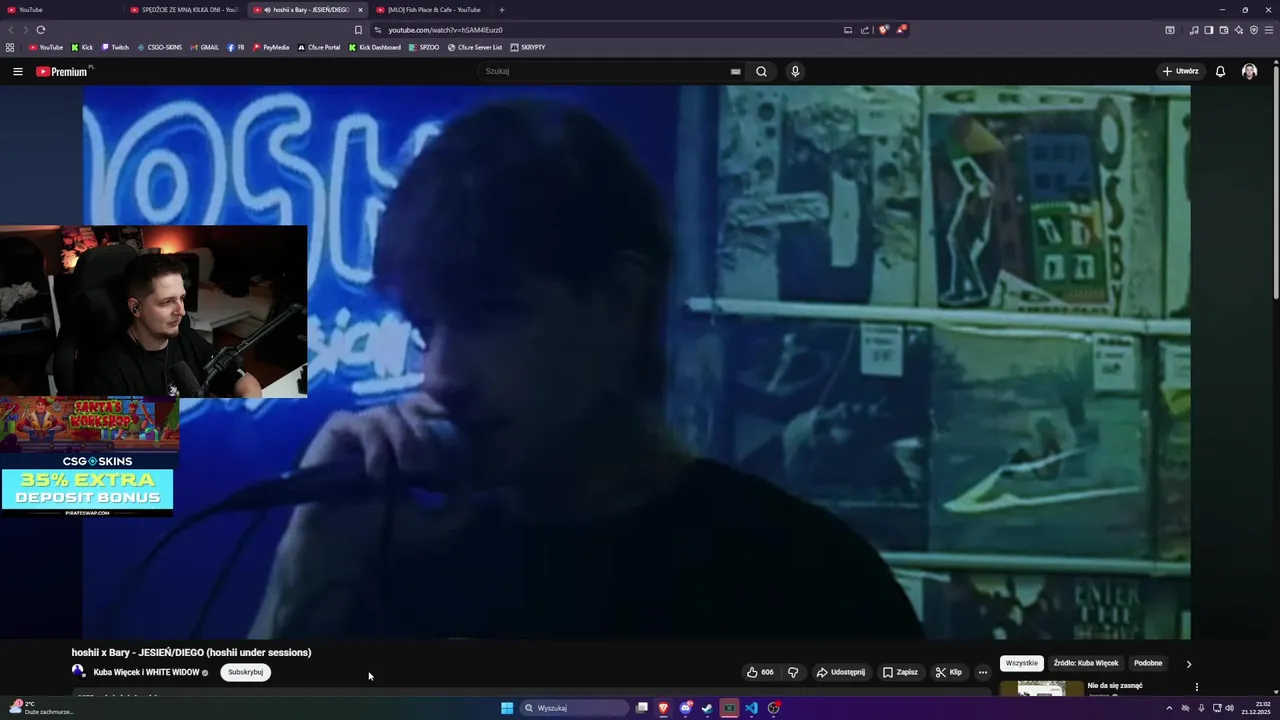Open the browser wallet icon

[x=1223, y=30]
